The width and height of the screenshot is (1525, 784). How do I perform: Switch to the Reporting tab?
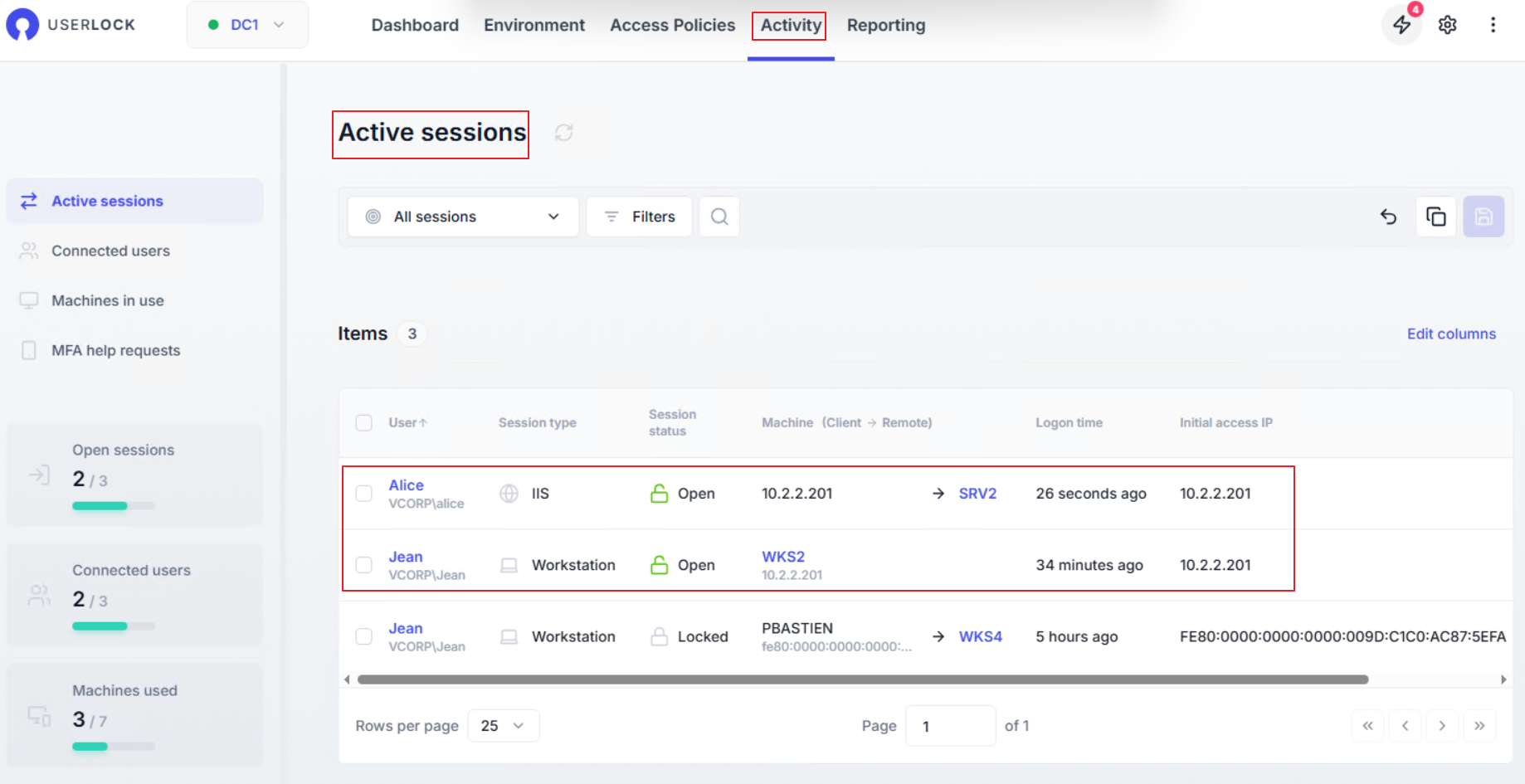pyautogui.click(x=885, y=25)
